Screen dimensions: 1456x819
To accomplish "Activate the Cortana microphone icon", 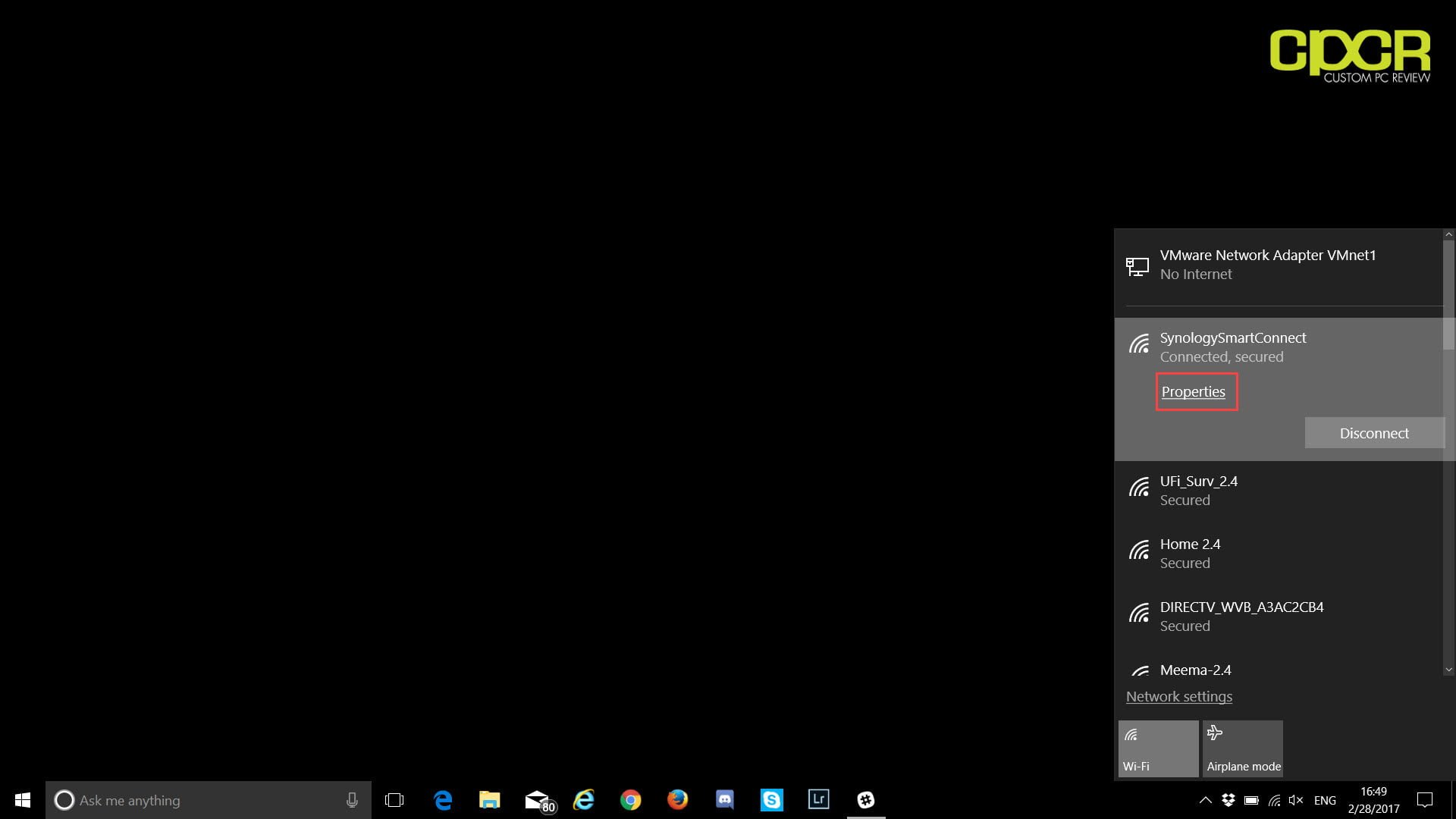I will [352, 800].
